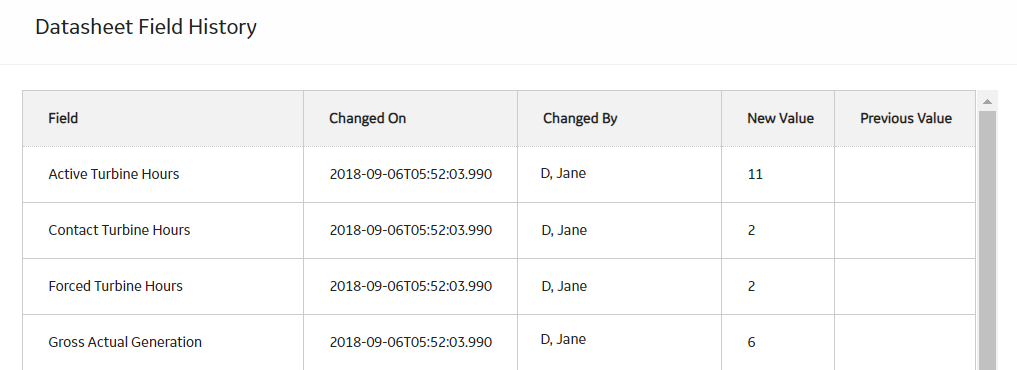Click the timestamp in Active Turbine Hours row
Screen dimensions: 1017x370
click(x=411, y=174)
